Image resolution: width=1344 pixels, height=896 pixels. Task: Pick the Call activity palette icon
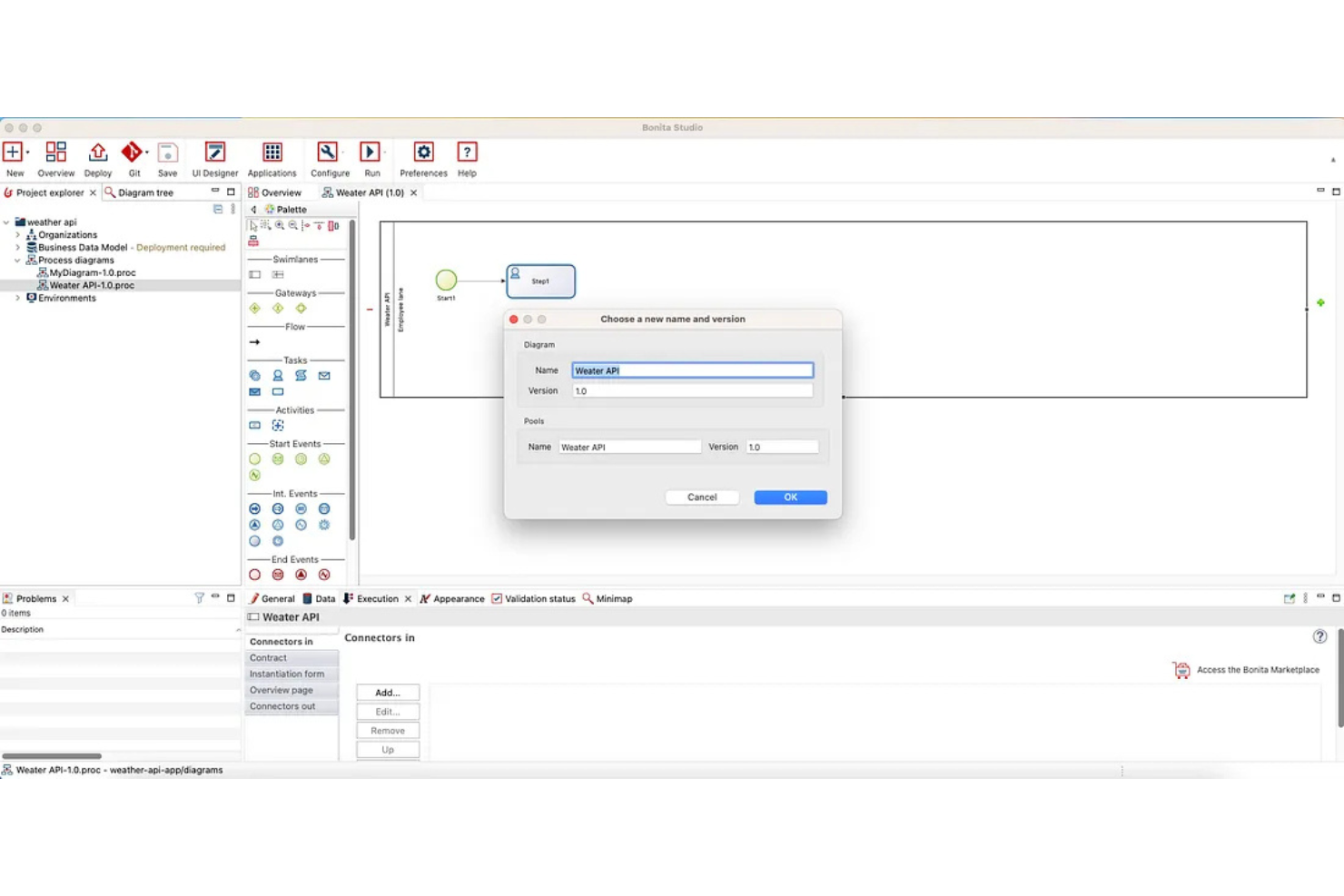pyautogui.click(x=255, y=426)
